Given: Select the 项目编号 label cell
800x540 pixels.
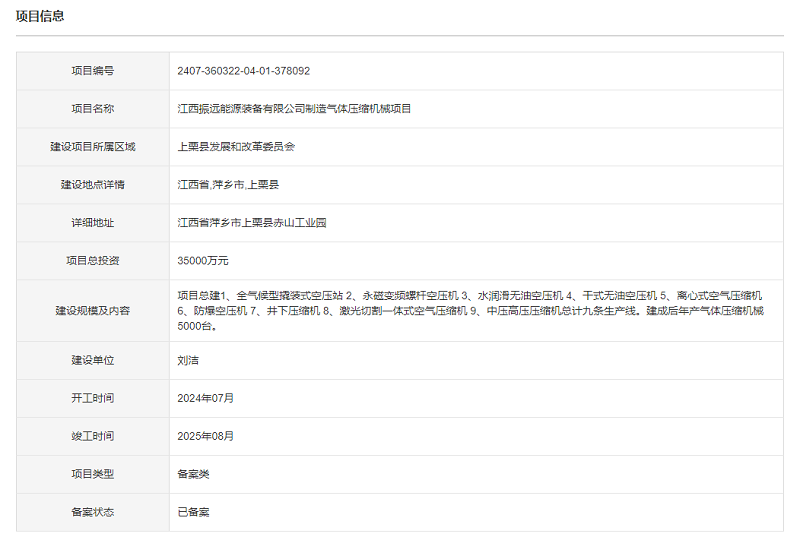Looking at the screenshot, I should point(93,71).
